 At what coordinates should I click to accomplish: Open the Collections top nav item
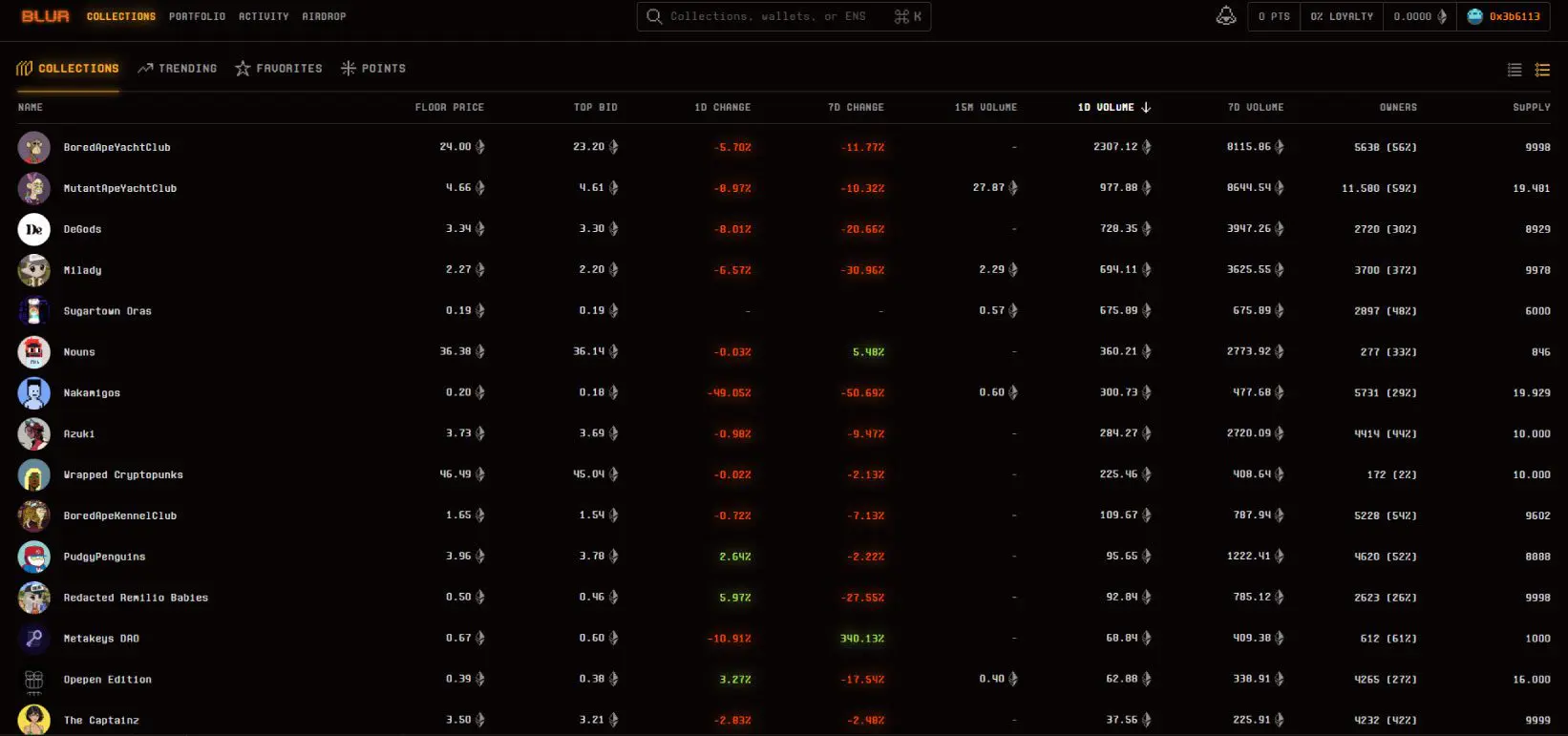tap(121, 16)
